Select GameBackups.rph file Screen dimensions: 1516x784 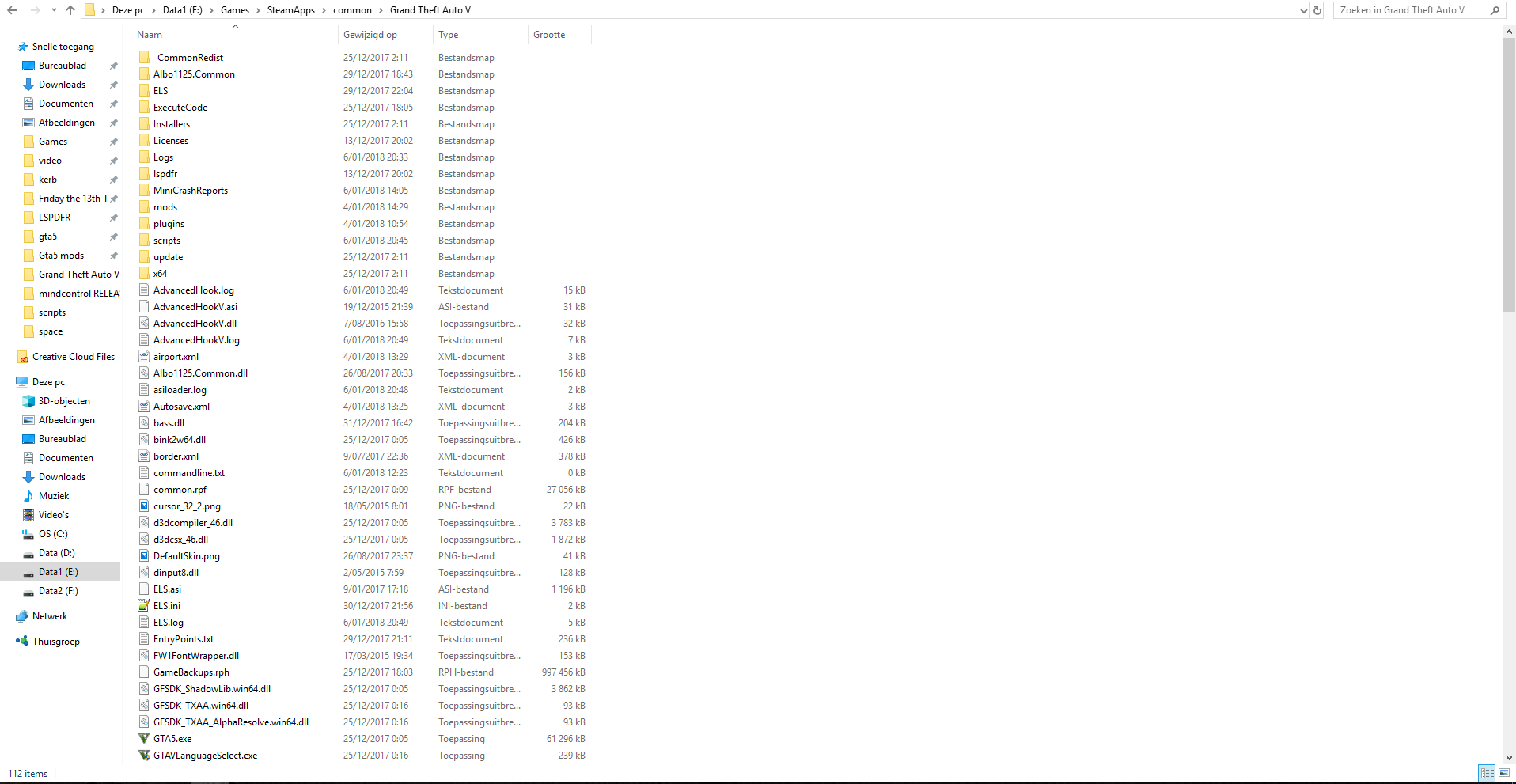(x=191, y=672)
